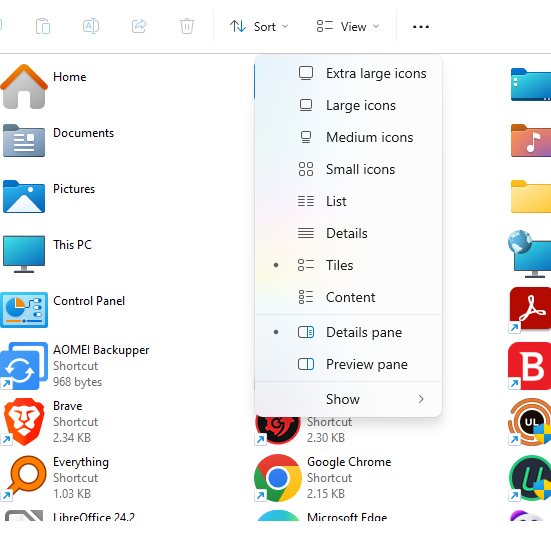Open the Sort dropdown

(x=259, y=27)
